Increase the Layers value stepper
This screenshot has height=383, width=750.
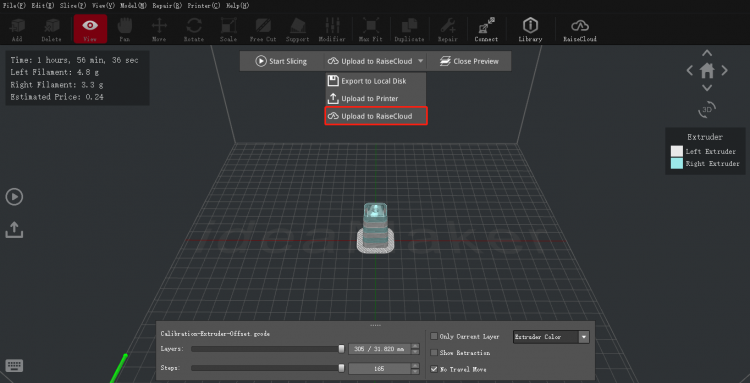[x=415, y=346]
